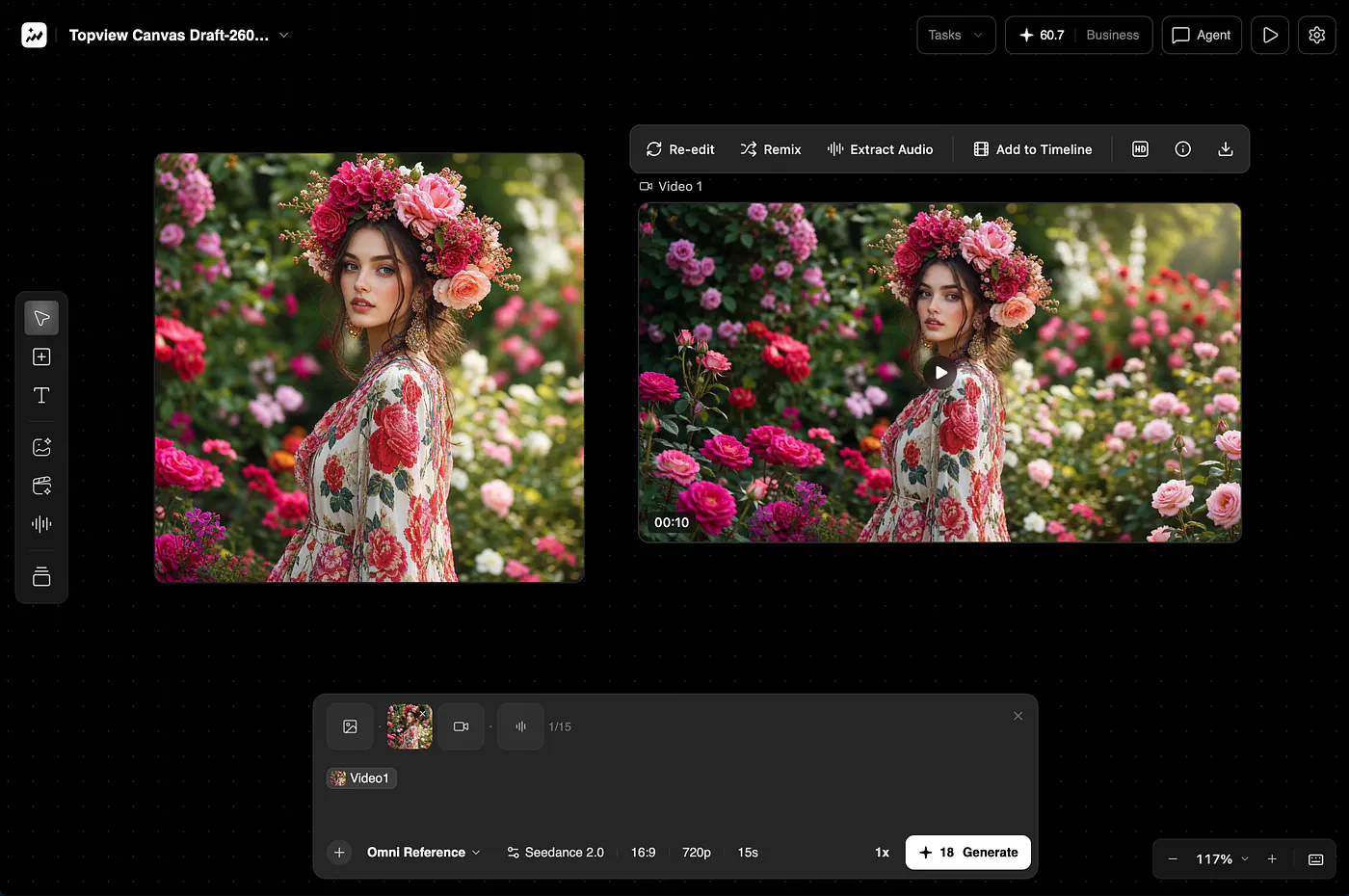Click Remix in the video toolbar
The width and height of the screenshot is (1349, 896).
[x=771, y=149]
